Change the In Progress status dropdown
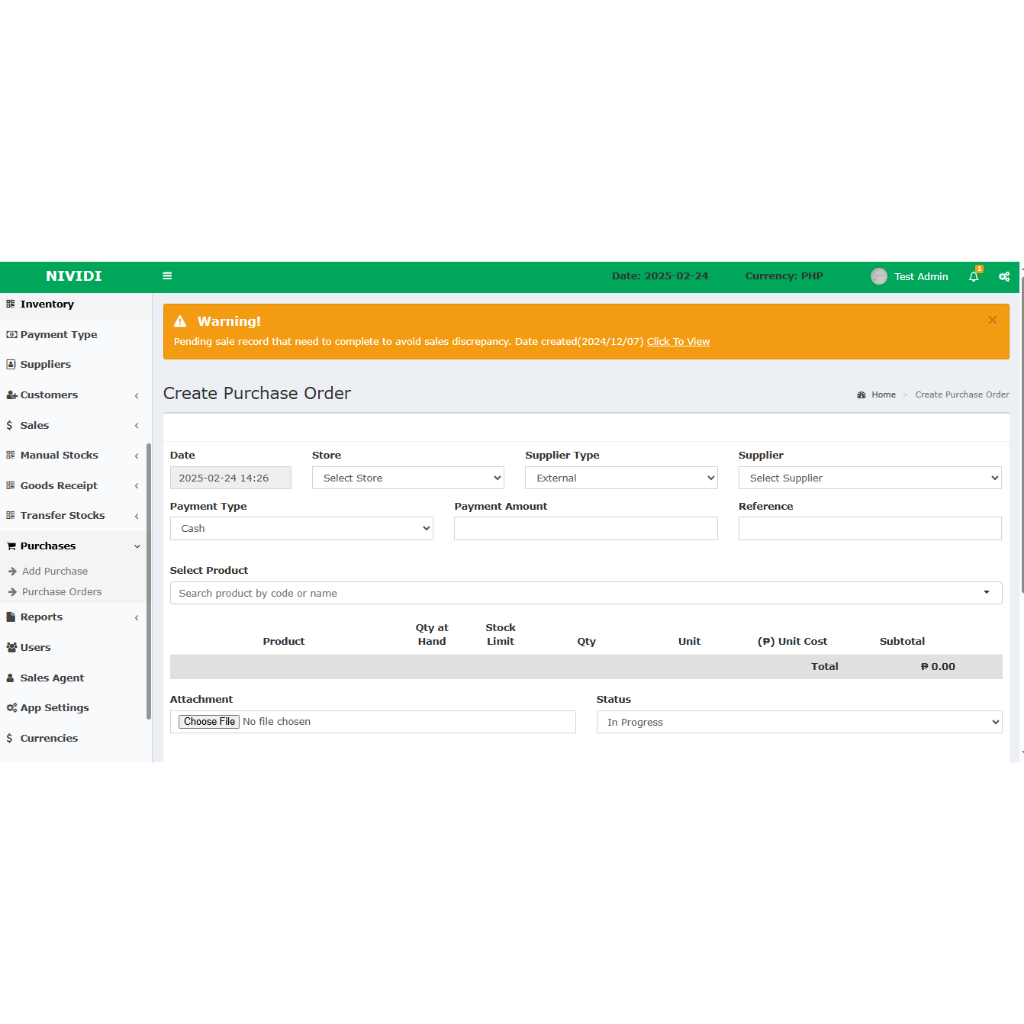Screen dimensions: 1024x1024 point(799,722)
